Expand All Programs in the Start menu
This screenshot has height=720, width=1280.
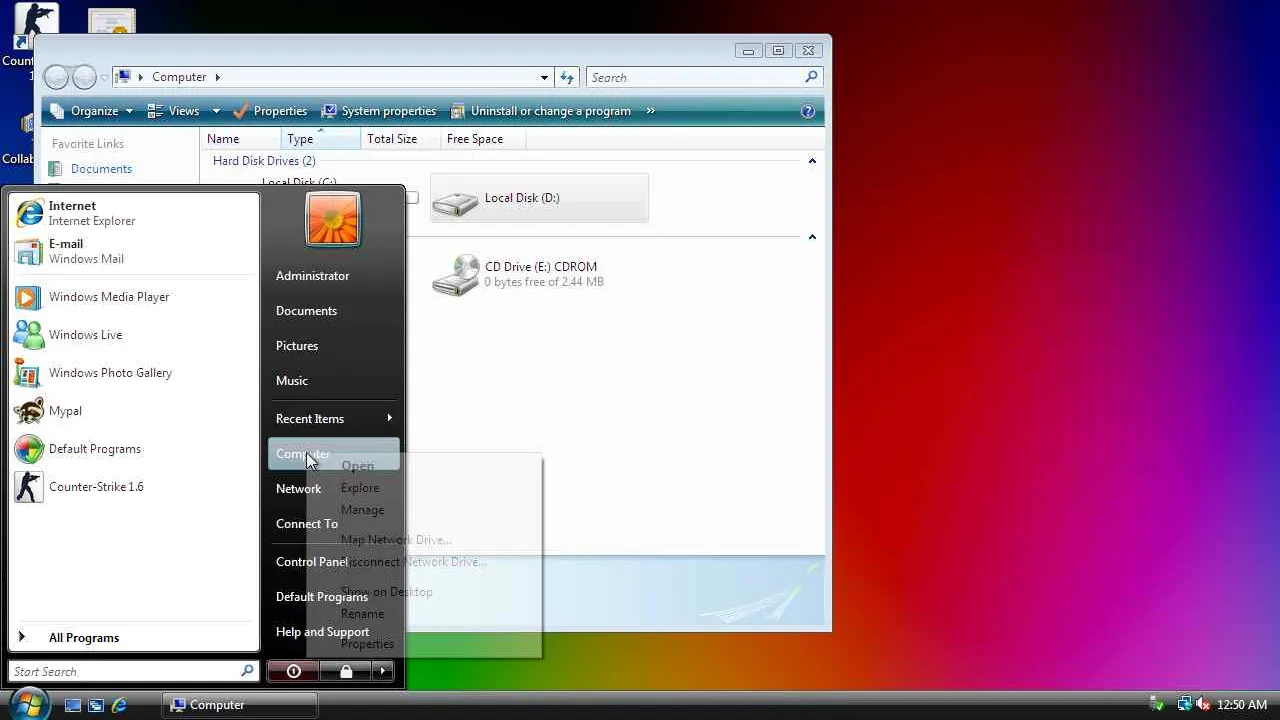click(x=133, y=638)
